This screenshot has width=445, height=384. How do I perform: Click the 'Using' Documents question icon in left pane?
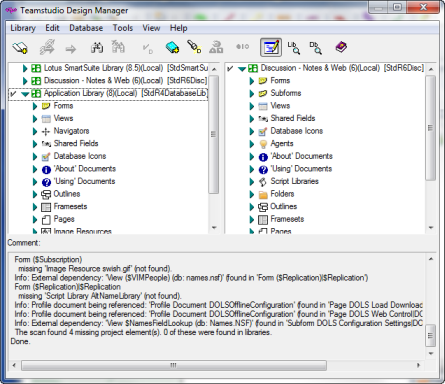click(x=46, y=182)
